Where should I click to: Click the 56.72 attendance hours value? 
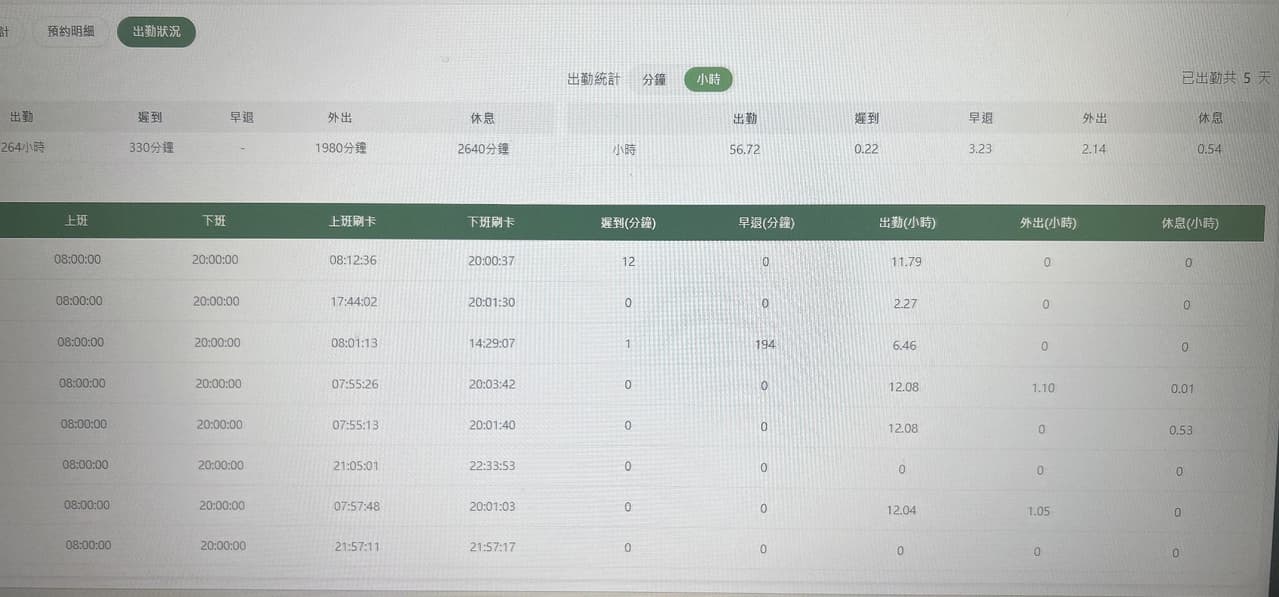click(745, 149)
